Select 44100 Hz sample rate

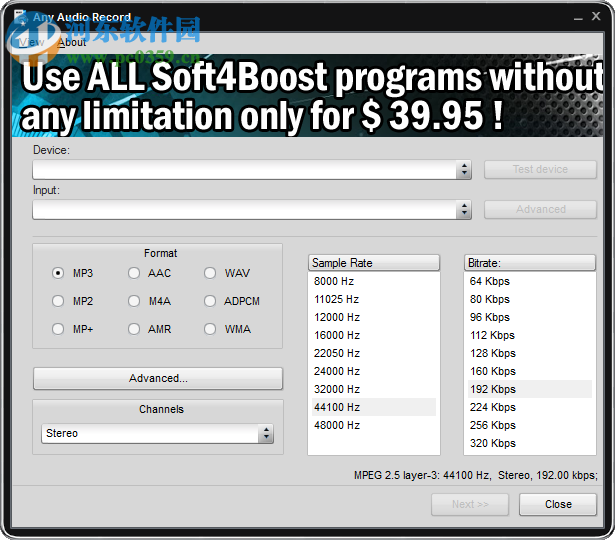click(374, 407)
